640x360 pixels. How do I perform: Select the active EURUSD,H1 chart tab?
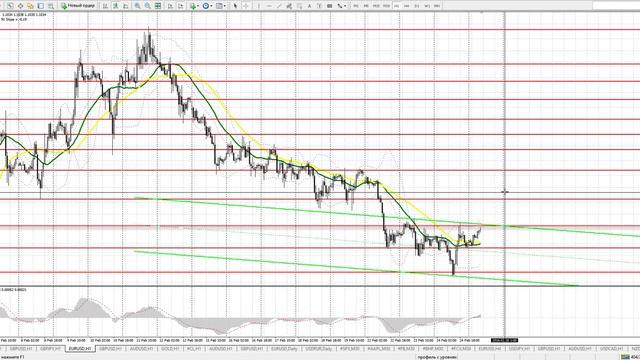point(80,349)
